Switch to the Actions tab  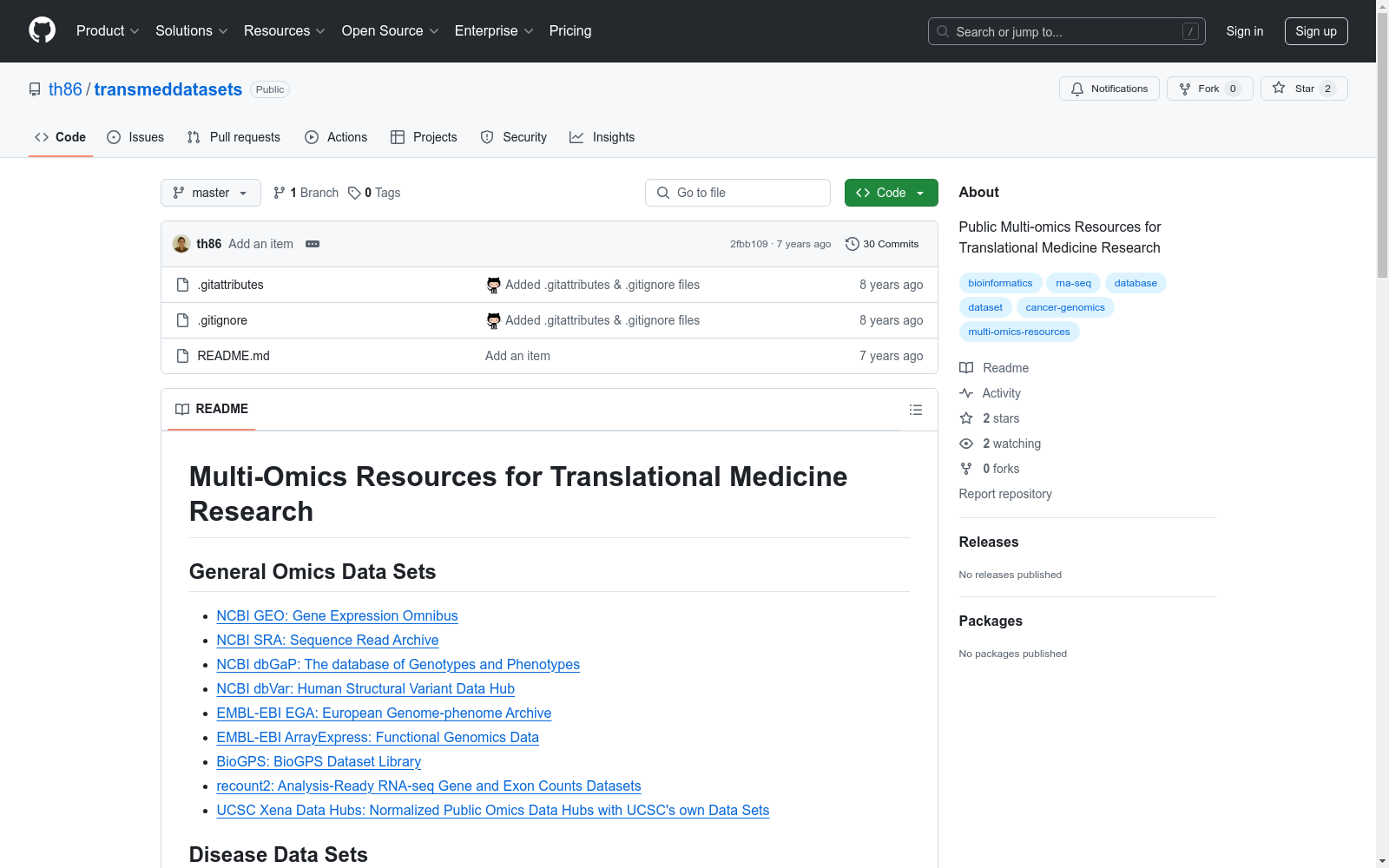[336, 137]
